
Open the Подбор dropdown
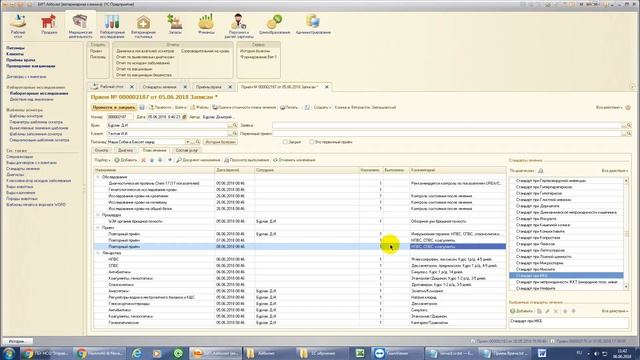click(102, 160)
